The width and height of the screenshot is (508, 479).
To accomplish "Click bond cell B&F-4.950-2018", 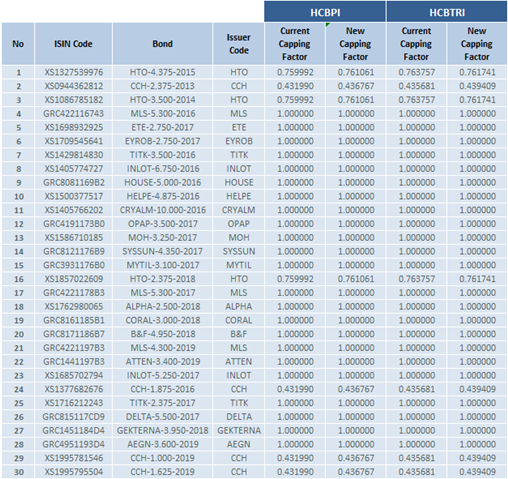I will click(162, 334).
